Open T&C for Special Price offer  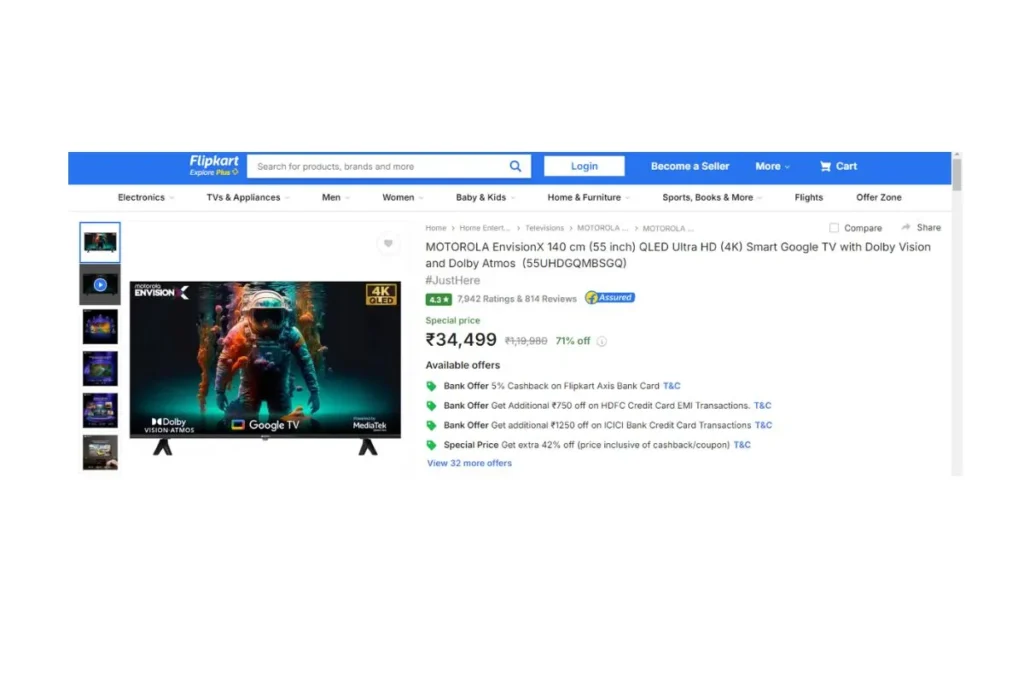(742, 445)
